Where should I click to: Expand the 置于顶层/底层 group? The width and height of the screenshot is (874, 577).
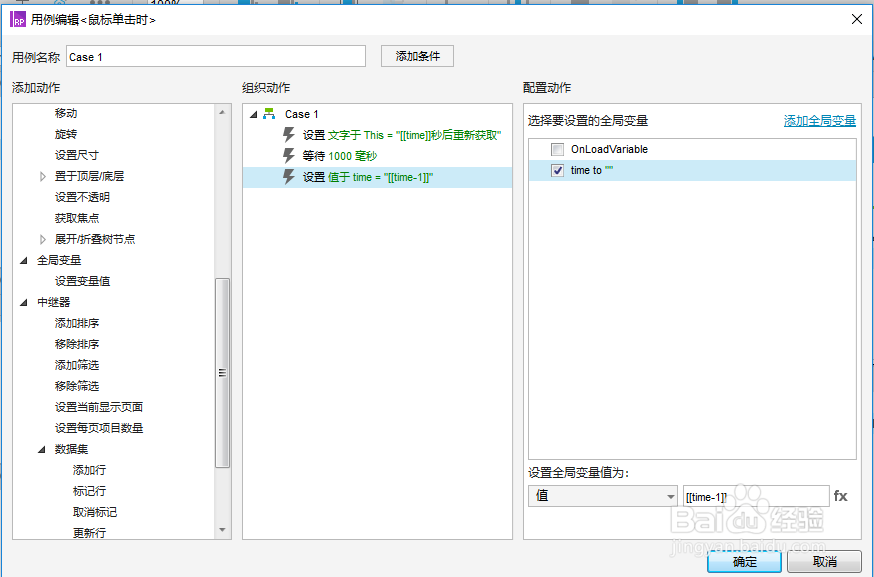pos(43,177)
